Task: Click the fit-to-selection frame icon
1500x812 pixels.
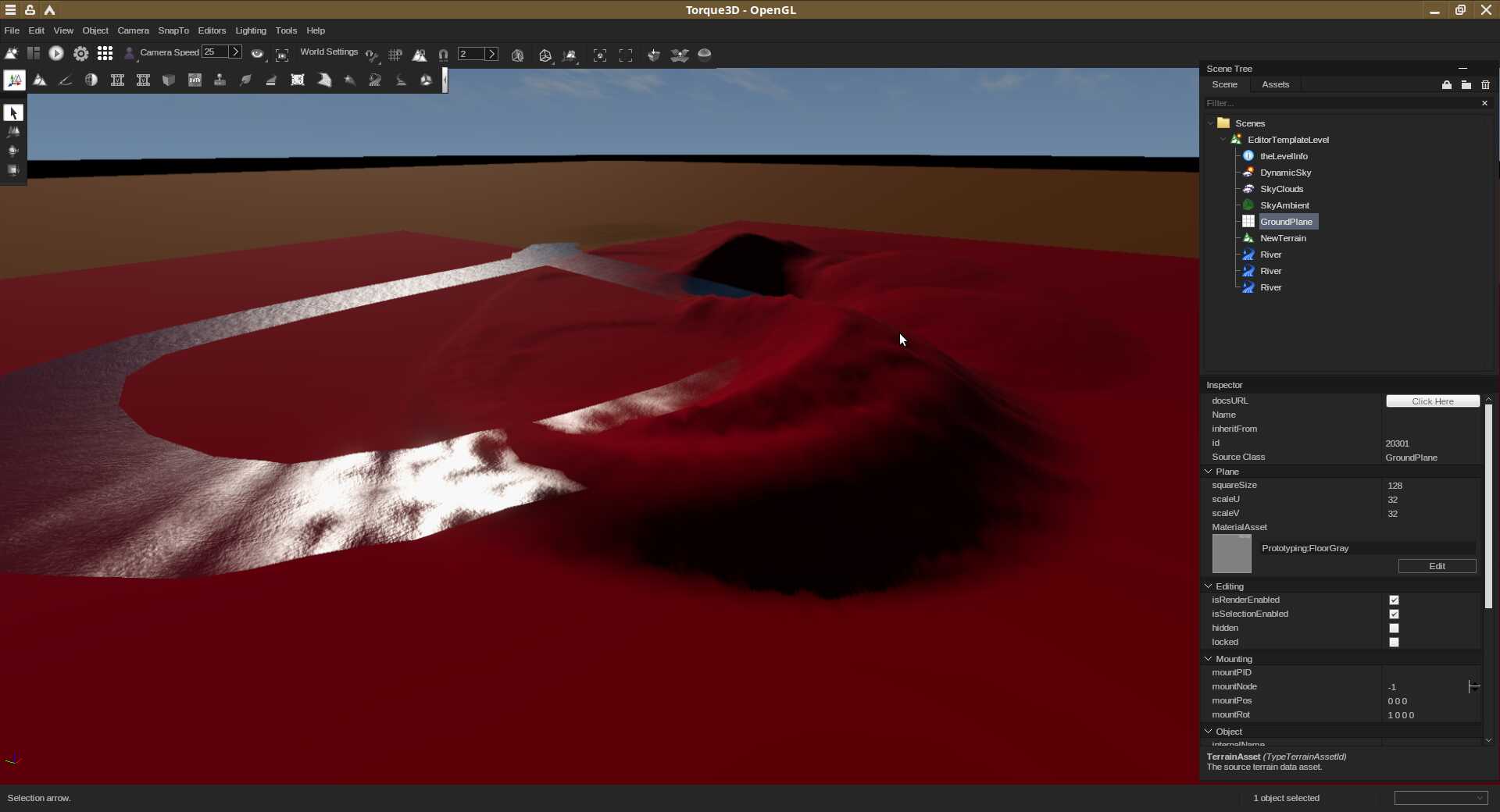Action: pyautogui.click(x=600, y=55)
